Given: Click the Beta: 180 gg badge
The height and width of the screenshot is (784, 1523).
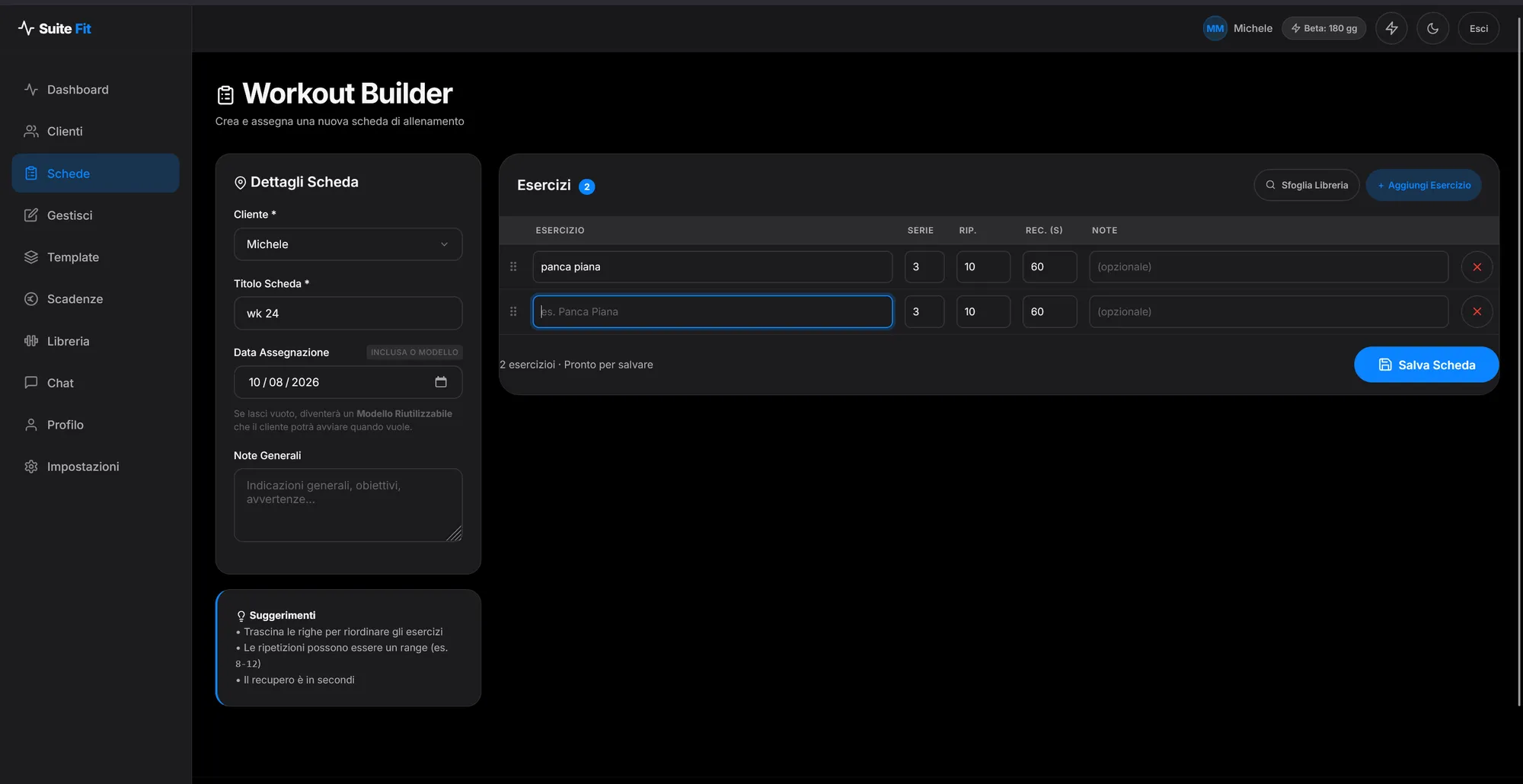Looking at the screenshot, I should [x=1323, y=28].
